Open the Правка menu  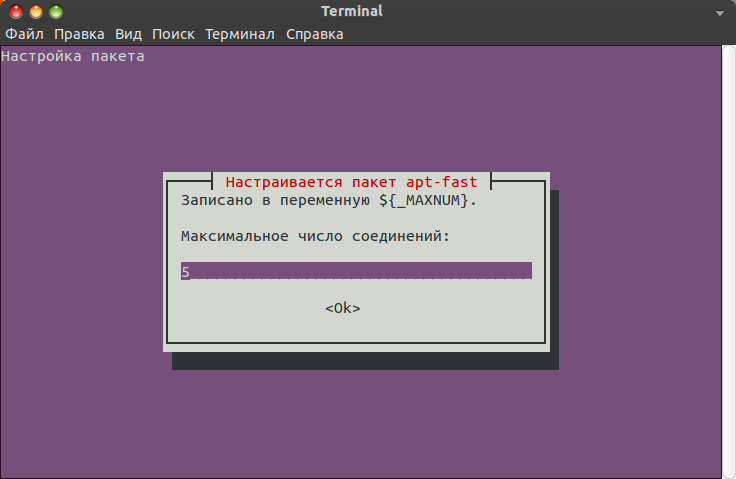(x=79, y=34)
